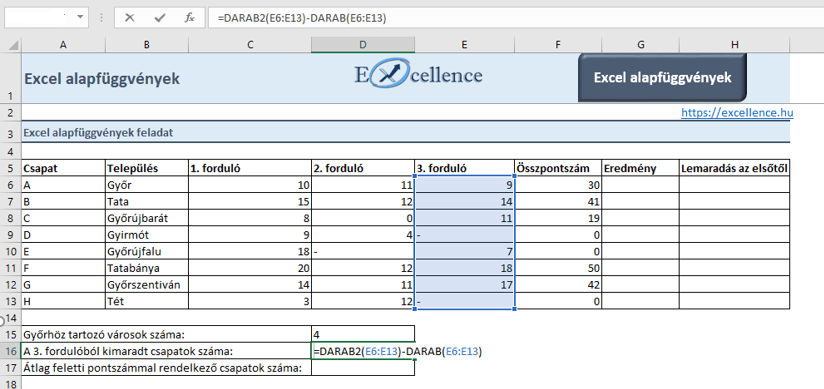
Task: Click Győr's empty Eredmény cell
Action: (640, 185)
